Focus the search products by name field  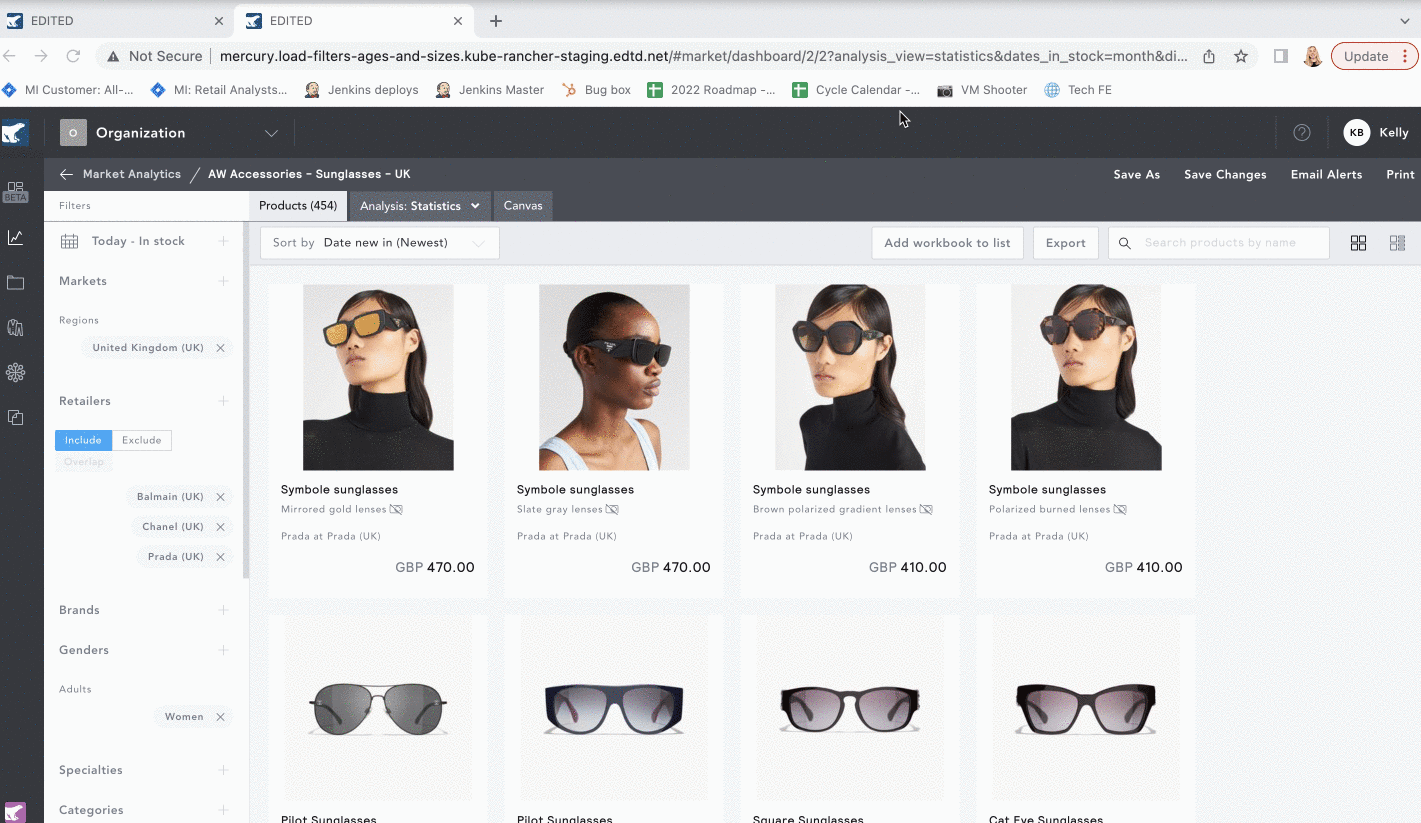[1219, 243]
